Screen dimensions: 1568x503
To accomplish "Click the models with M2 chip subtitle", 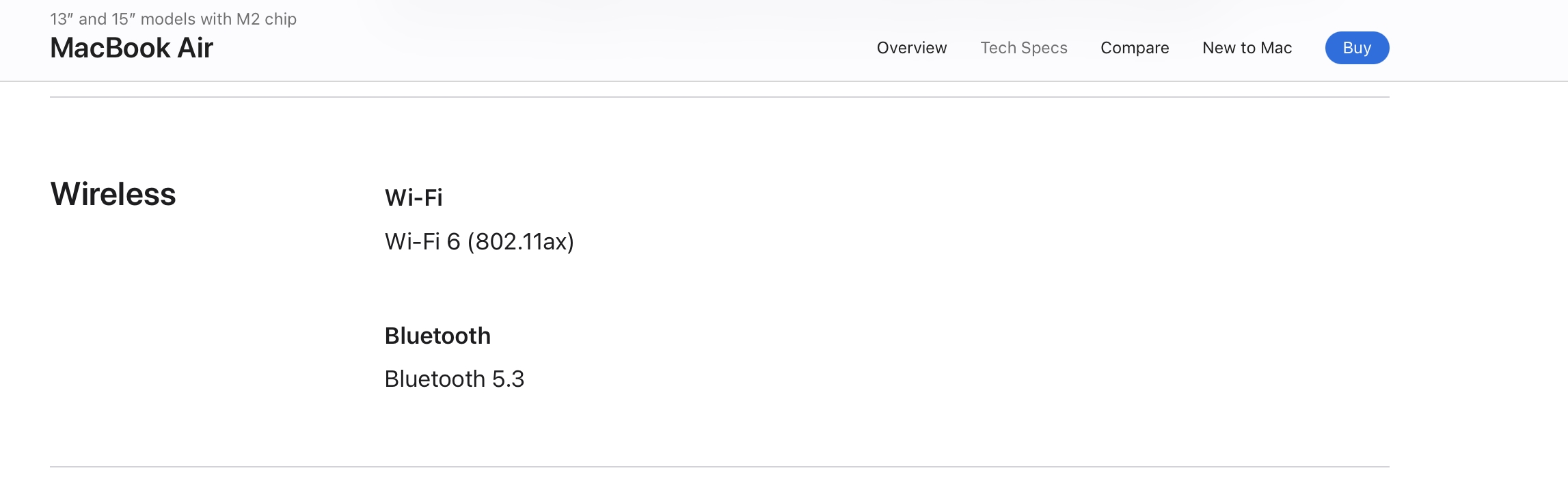I will click(x=173, y=19).
